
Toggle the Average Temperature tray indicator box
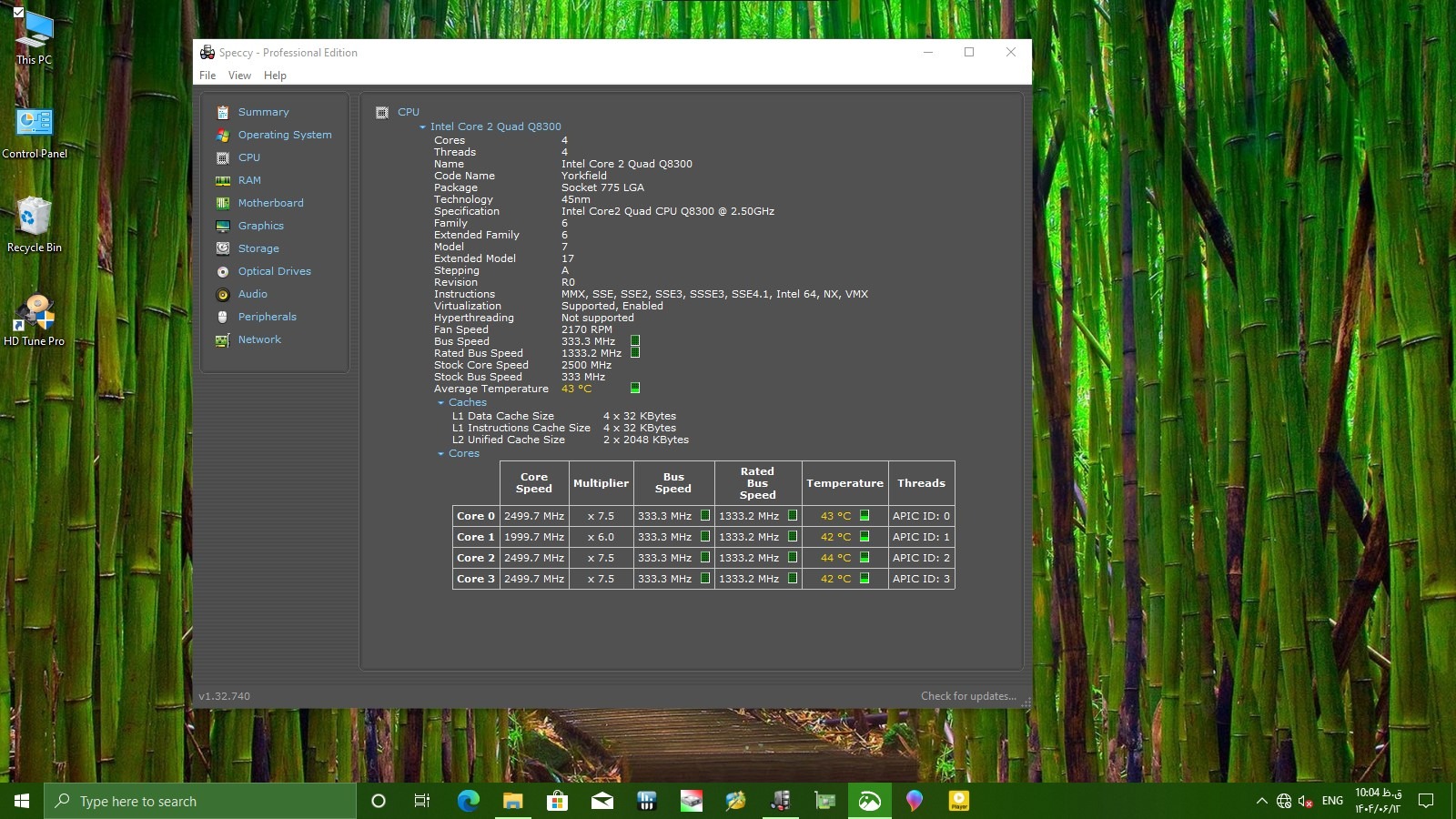point(635,389)
